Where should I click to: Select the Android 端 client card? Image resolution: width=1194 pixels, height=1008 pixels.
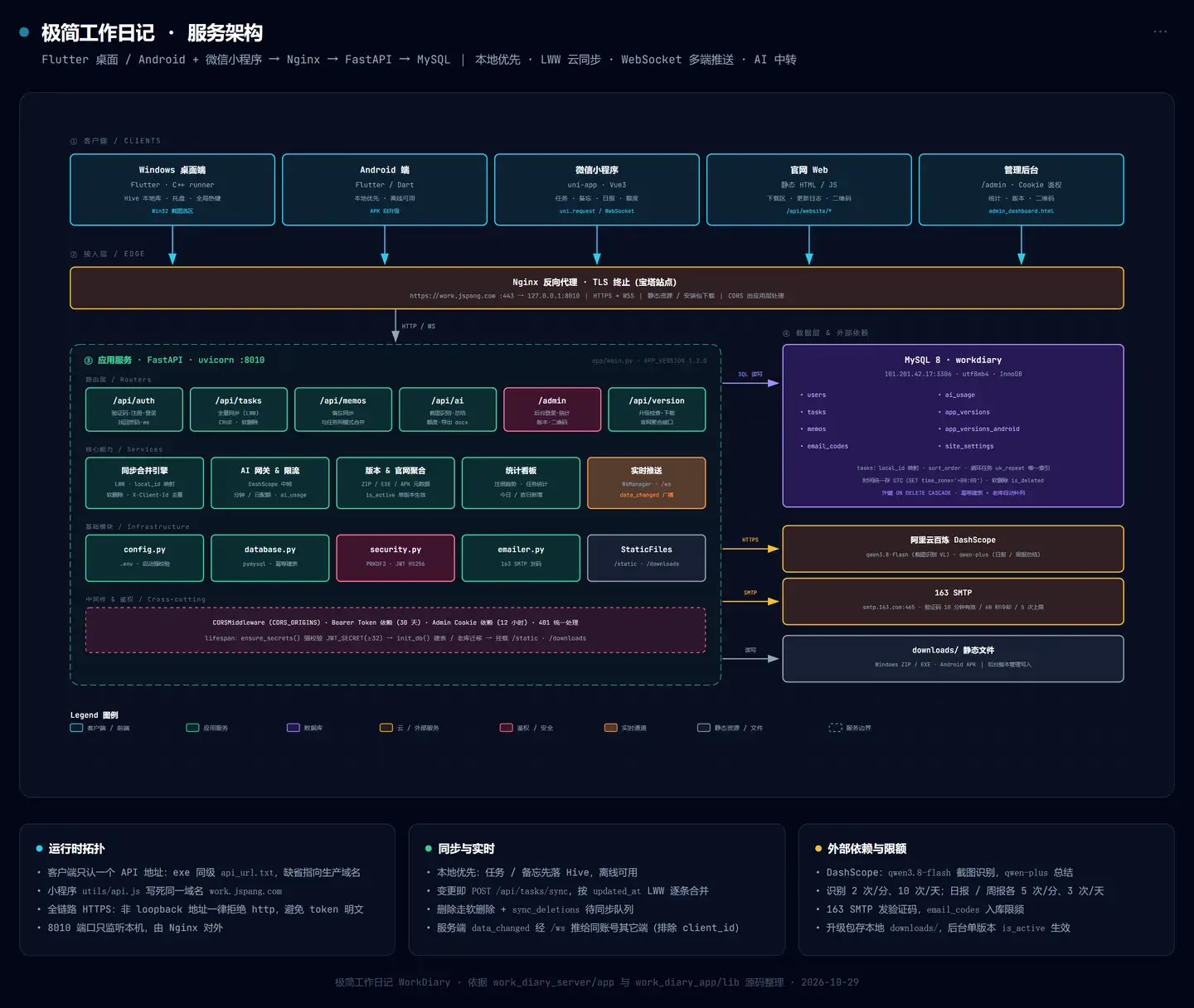coord(385,190)
